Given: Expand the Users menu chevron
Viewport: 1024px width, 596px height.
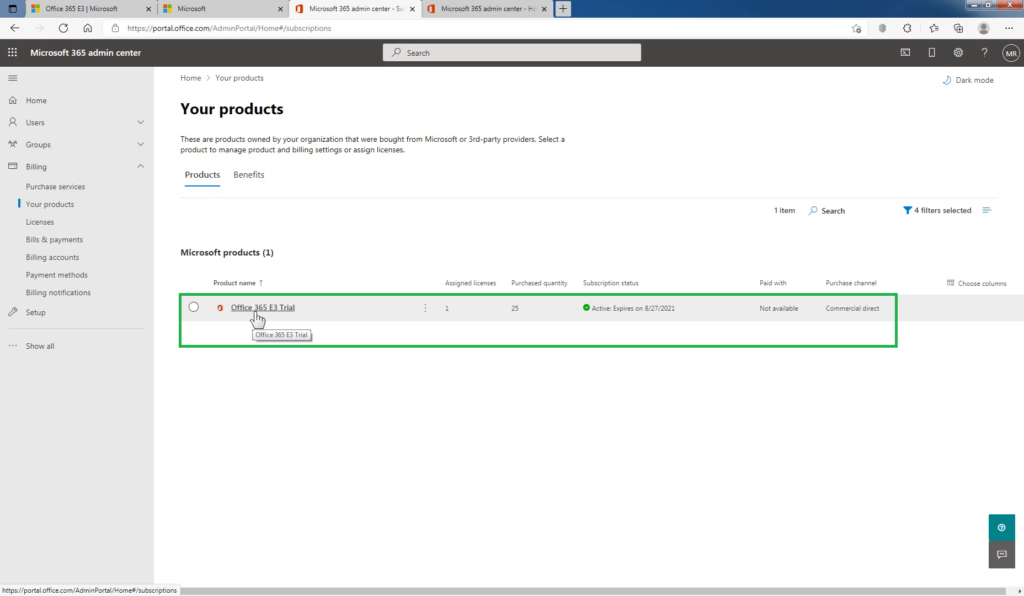Looking at the screenshot, I should point(140,122).
